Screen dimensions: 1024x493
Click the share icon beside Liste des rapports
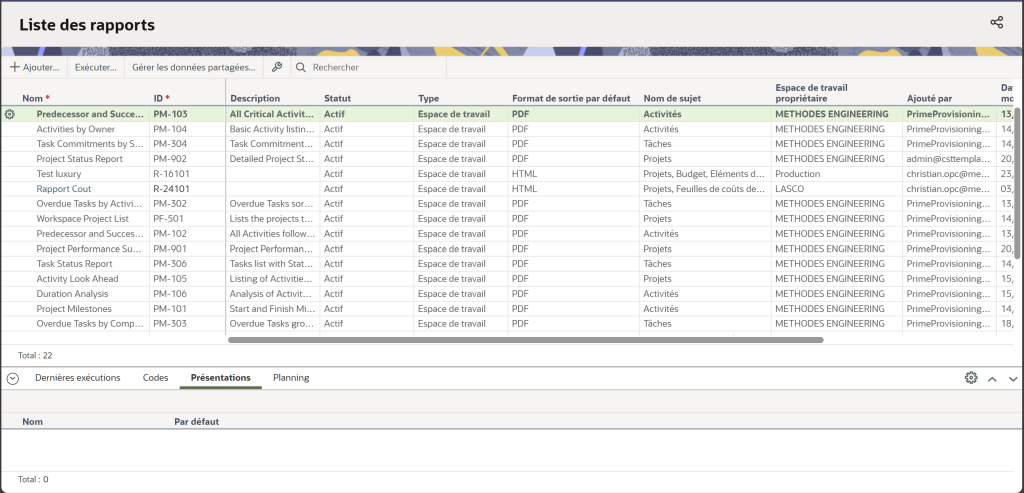pos(996,23)
